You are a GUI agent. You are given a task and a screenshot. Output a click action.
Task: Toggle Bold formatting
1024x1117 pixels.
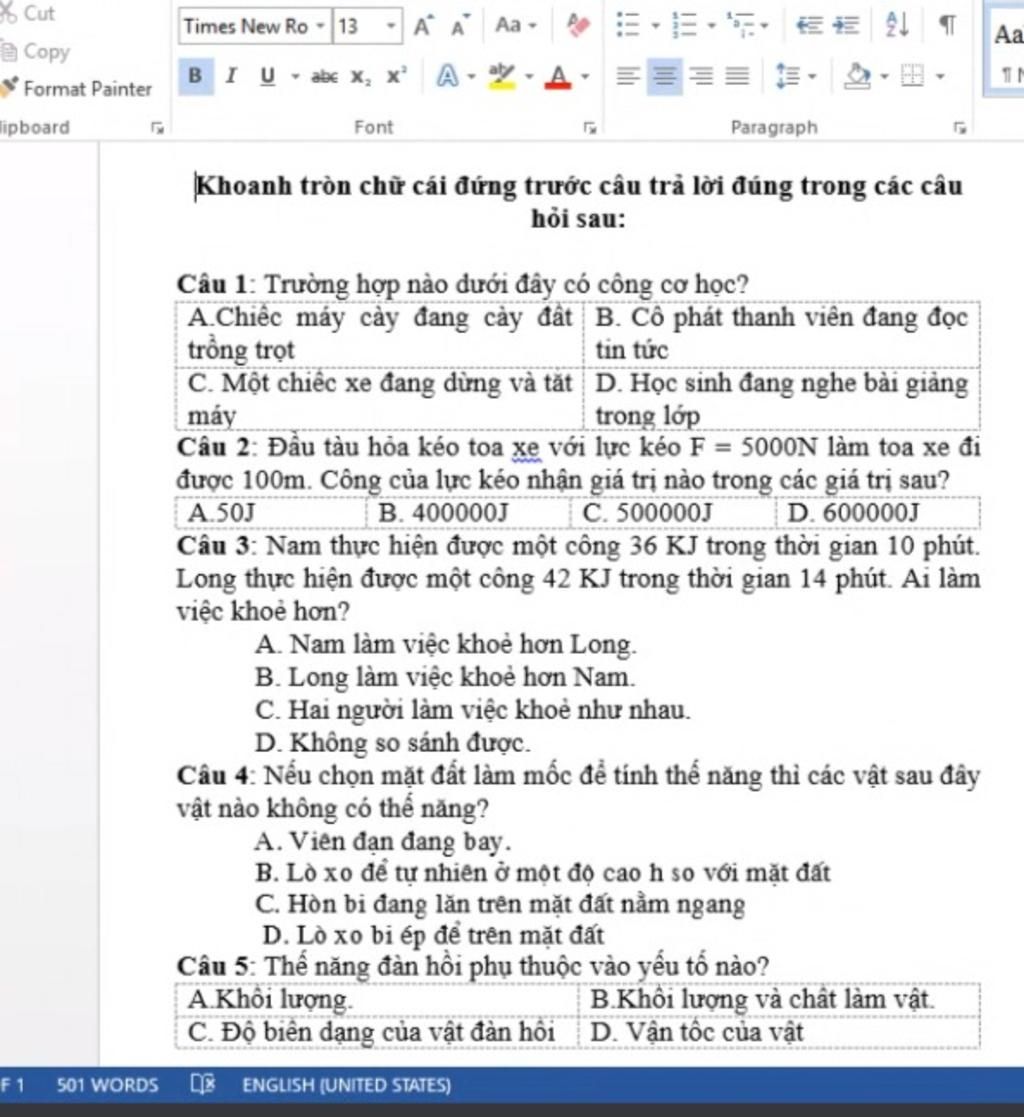(x=195, y=76)
